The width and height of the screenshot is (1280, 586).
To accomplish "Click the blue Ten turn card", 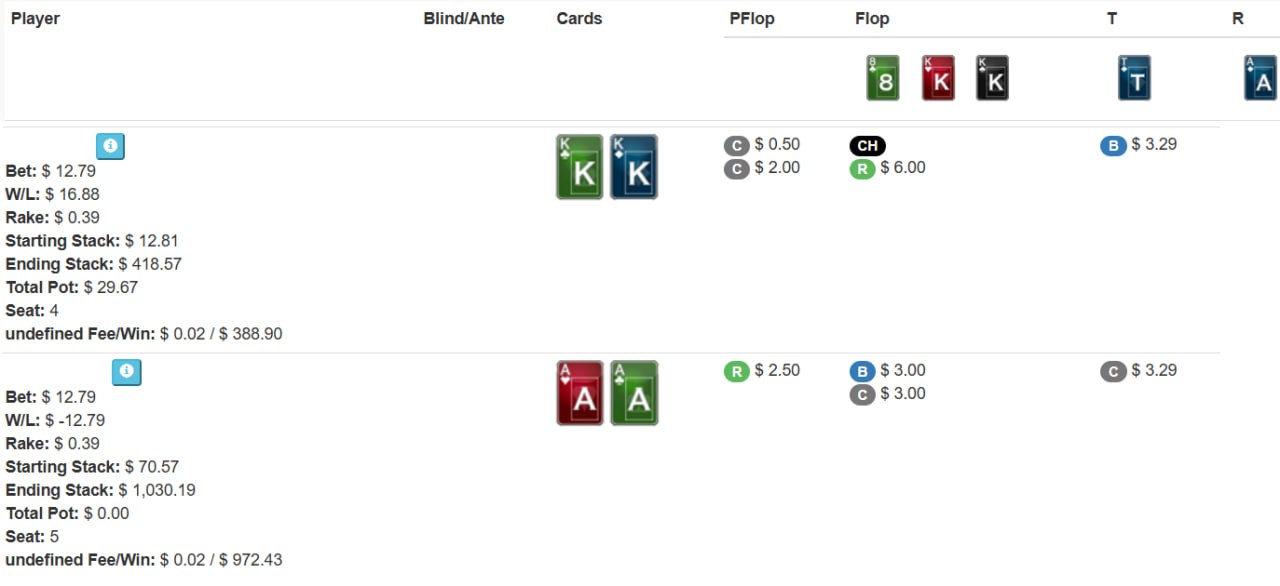I will [1134, 78].
